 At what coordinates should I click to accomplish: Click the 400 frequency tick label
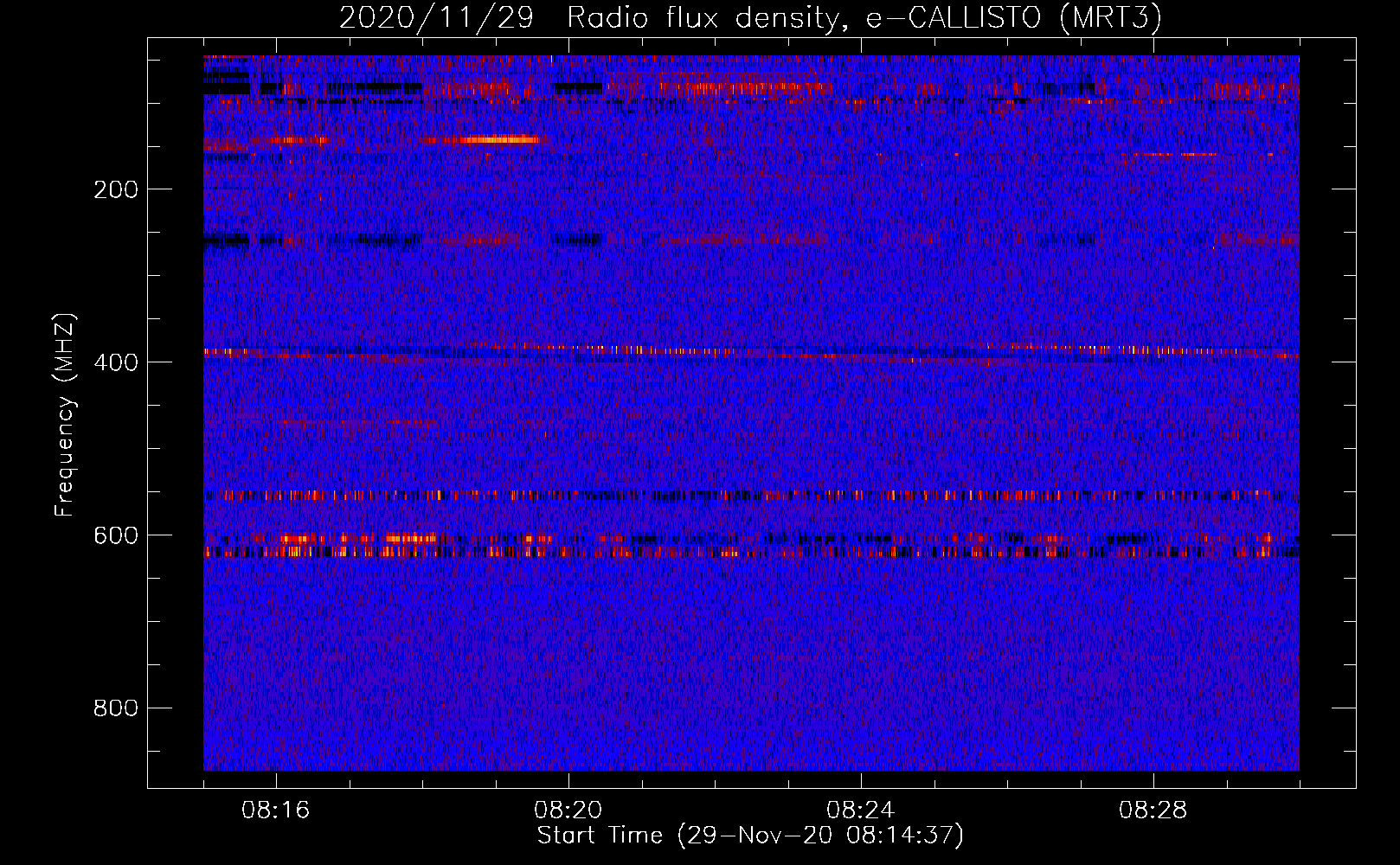click(x=116, y=362)
